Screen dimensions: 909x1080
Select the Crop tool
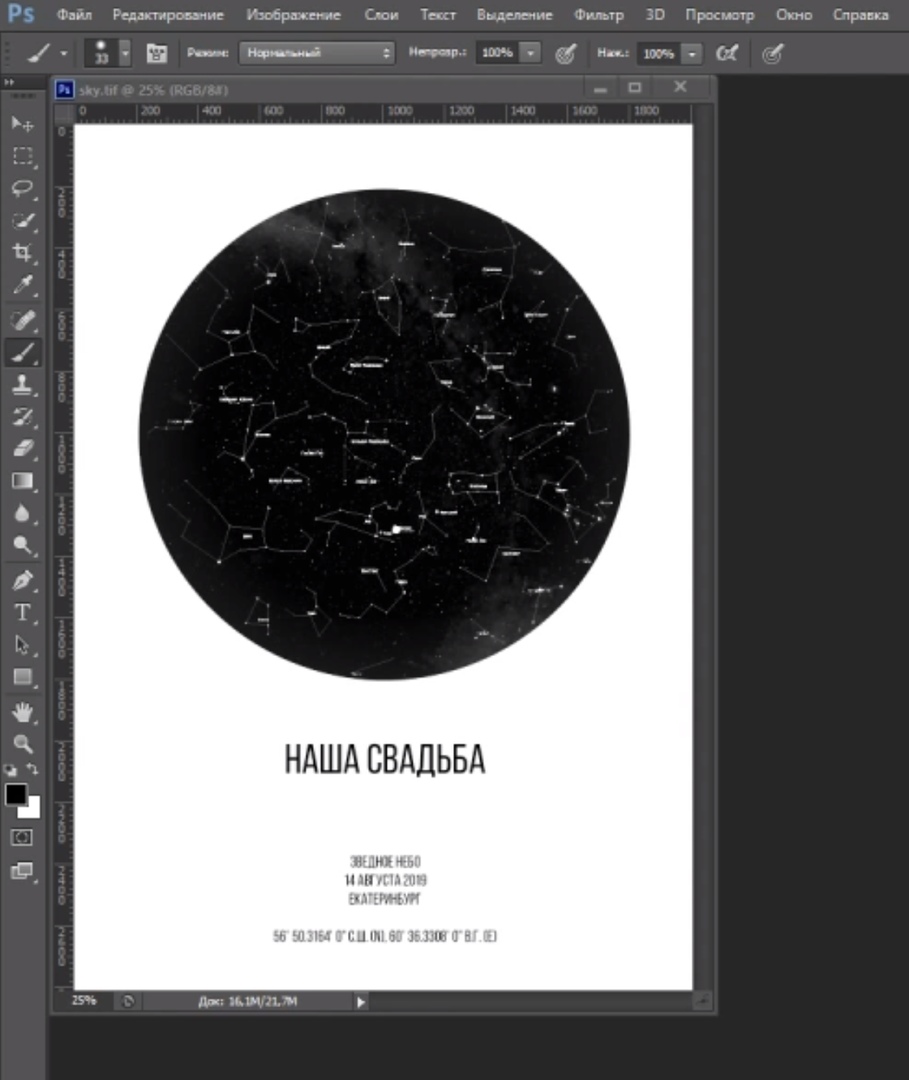pyautogui.click(x=22, y=253)
